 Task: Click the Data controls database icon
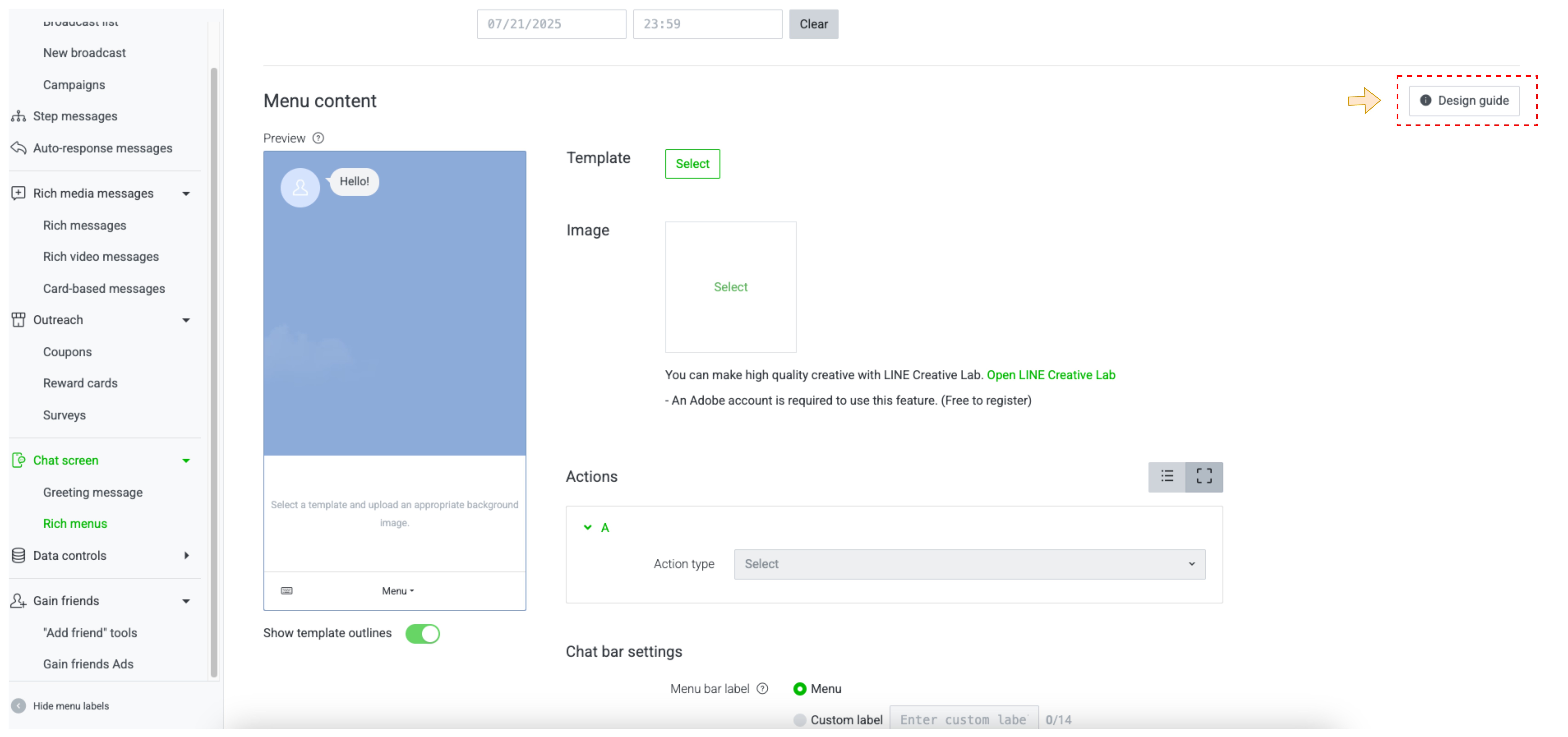(x=18, y=555)
